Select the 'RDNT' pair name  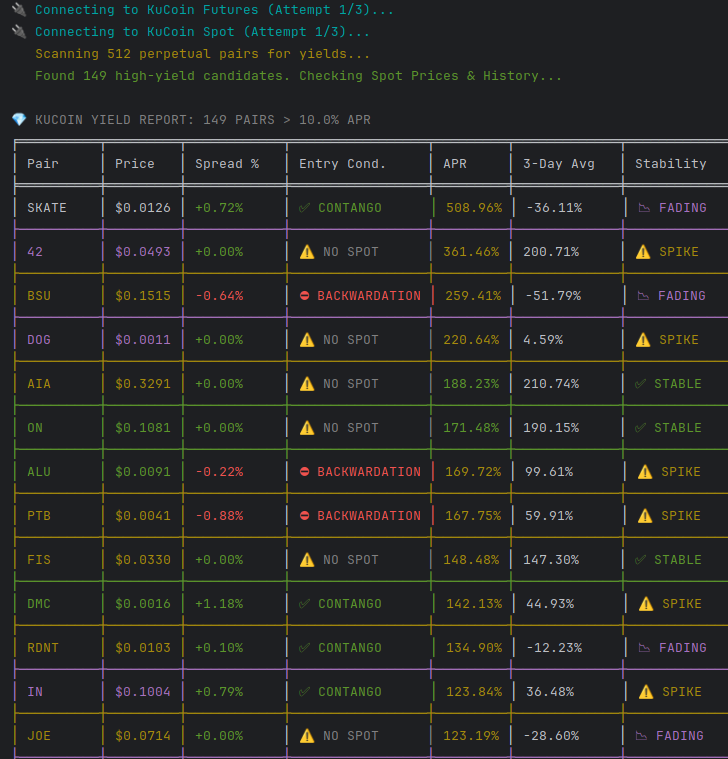(x=43, y=648)
